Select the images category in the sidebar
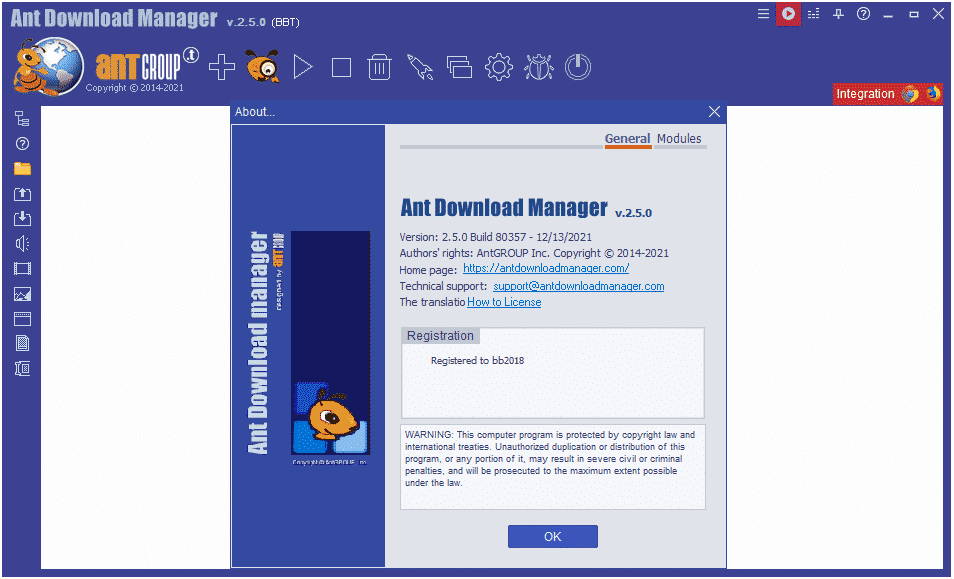Viewport: 954px width, 579px height. pos(22,294)
